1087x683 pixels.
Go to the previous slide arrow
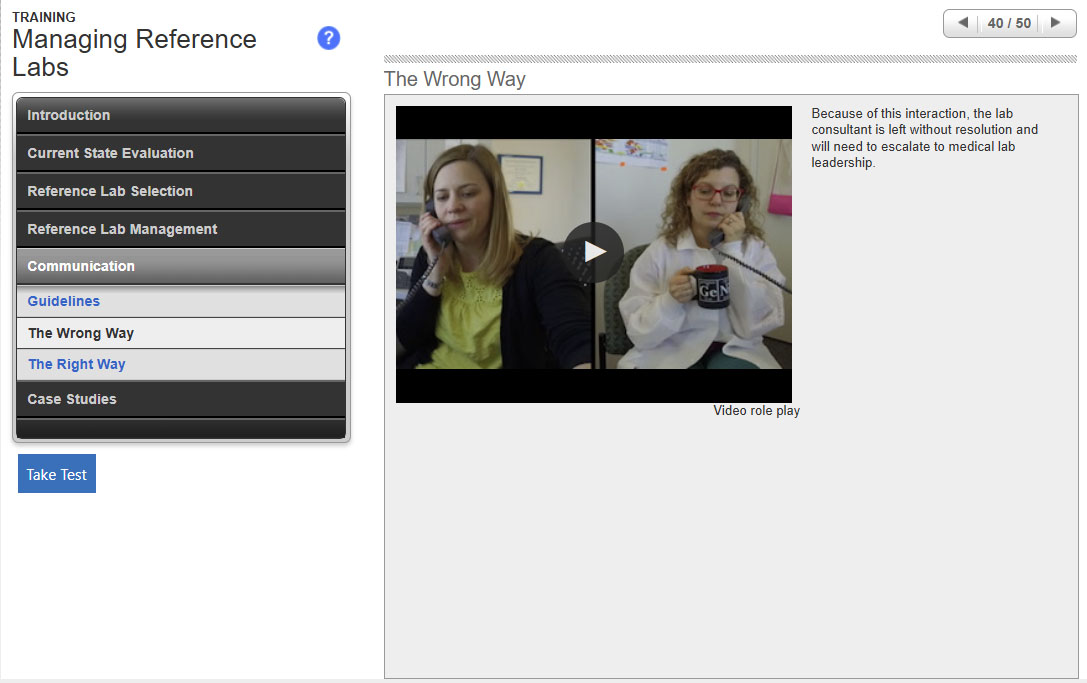[x=962, y=23]
